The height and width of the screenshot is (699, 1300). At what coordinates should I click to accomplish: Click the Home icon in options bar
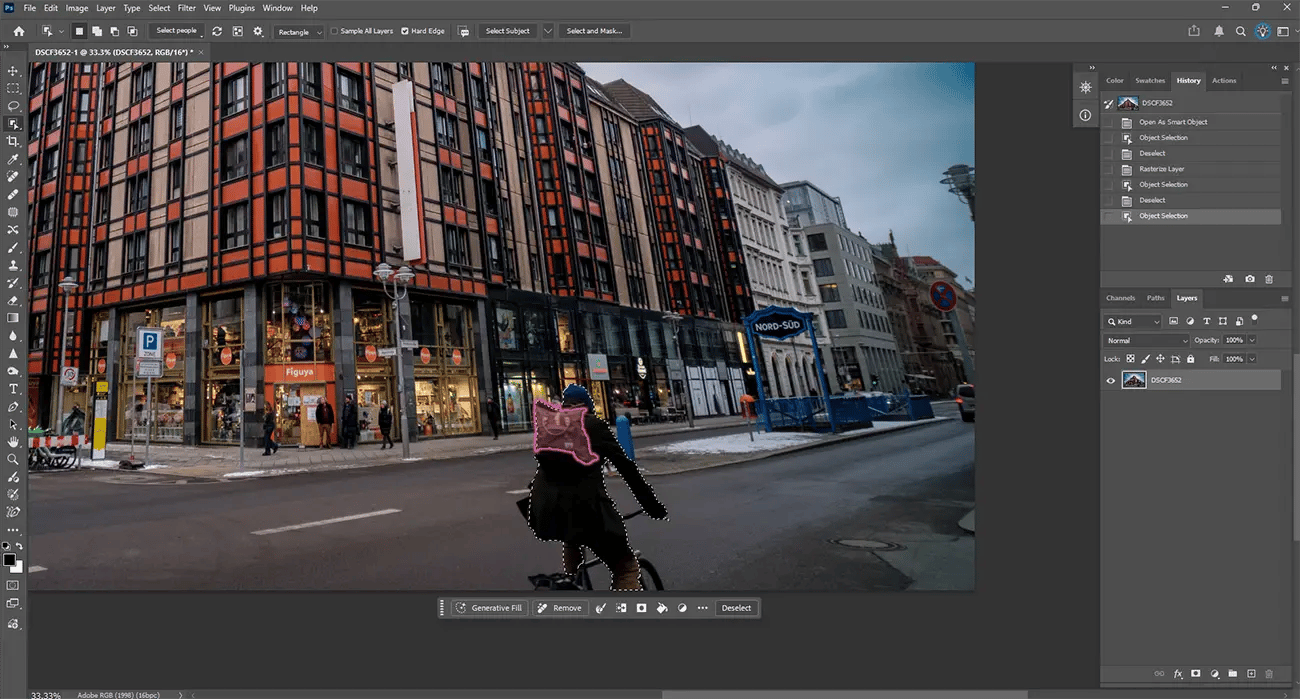point(18,31)
